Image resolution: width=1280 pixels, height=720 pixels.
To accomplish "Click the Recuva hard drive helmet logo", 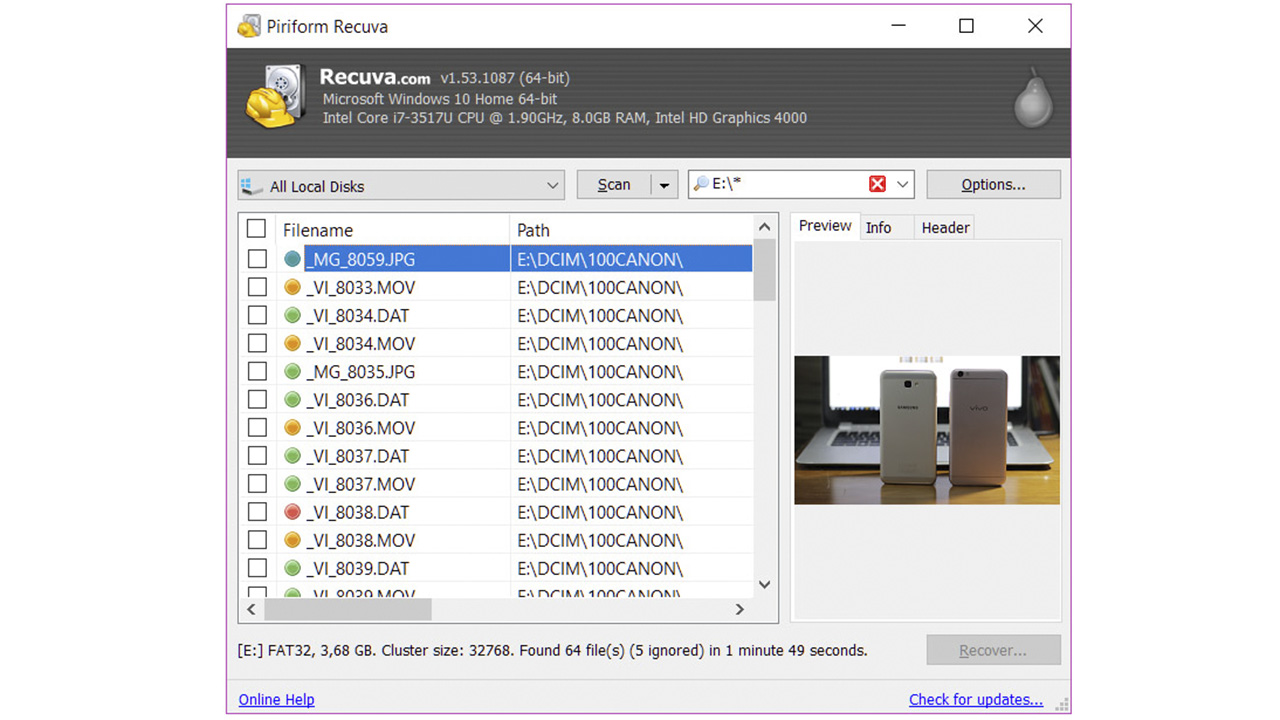I will [274, 98].
